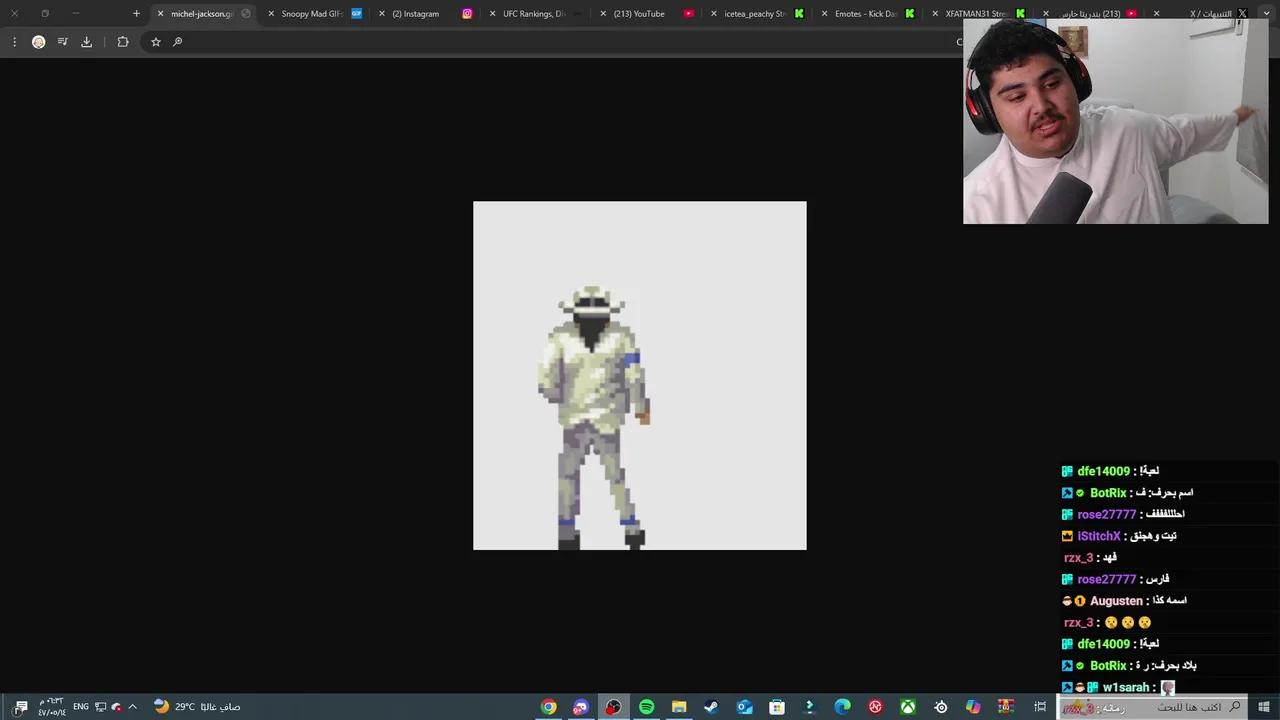
Task: Click the streamer webcam overlay
Action: click(1115, 120)
